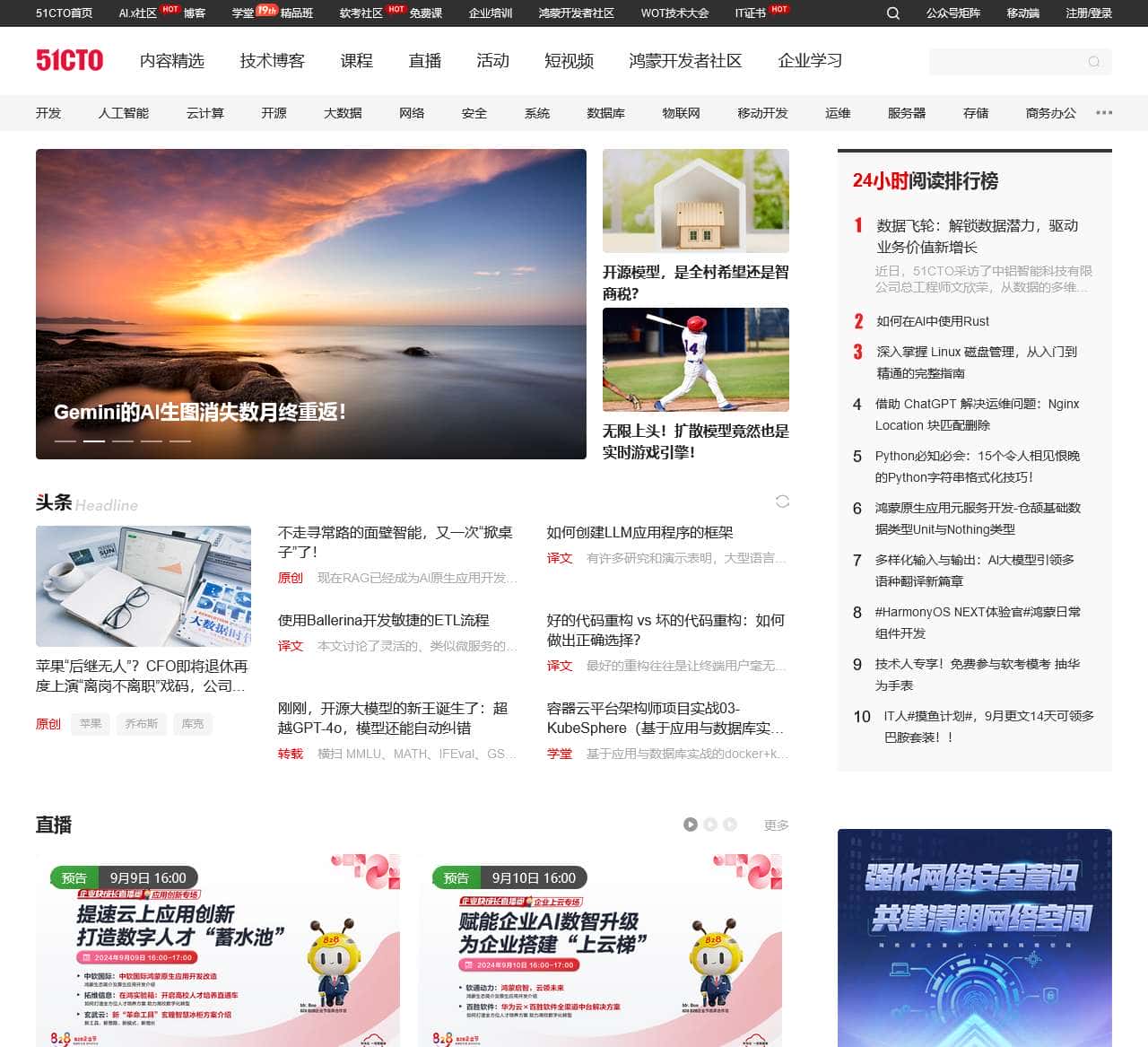Click the 原创 tag under the Apple article

48,723
